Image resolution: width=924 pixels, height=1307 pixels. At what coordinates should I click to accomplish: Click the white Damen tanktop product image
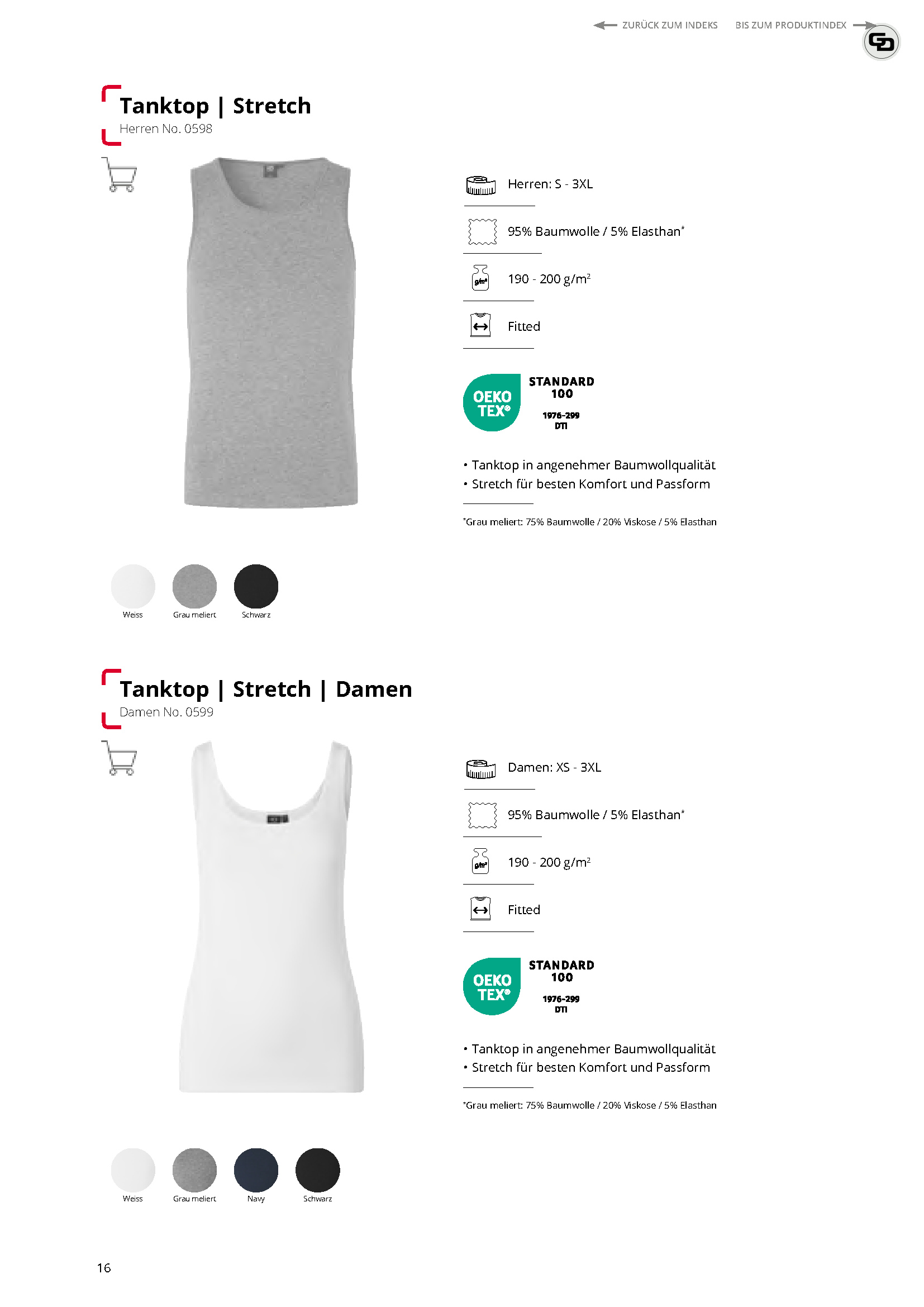[x=272, y=916]
